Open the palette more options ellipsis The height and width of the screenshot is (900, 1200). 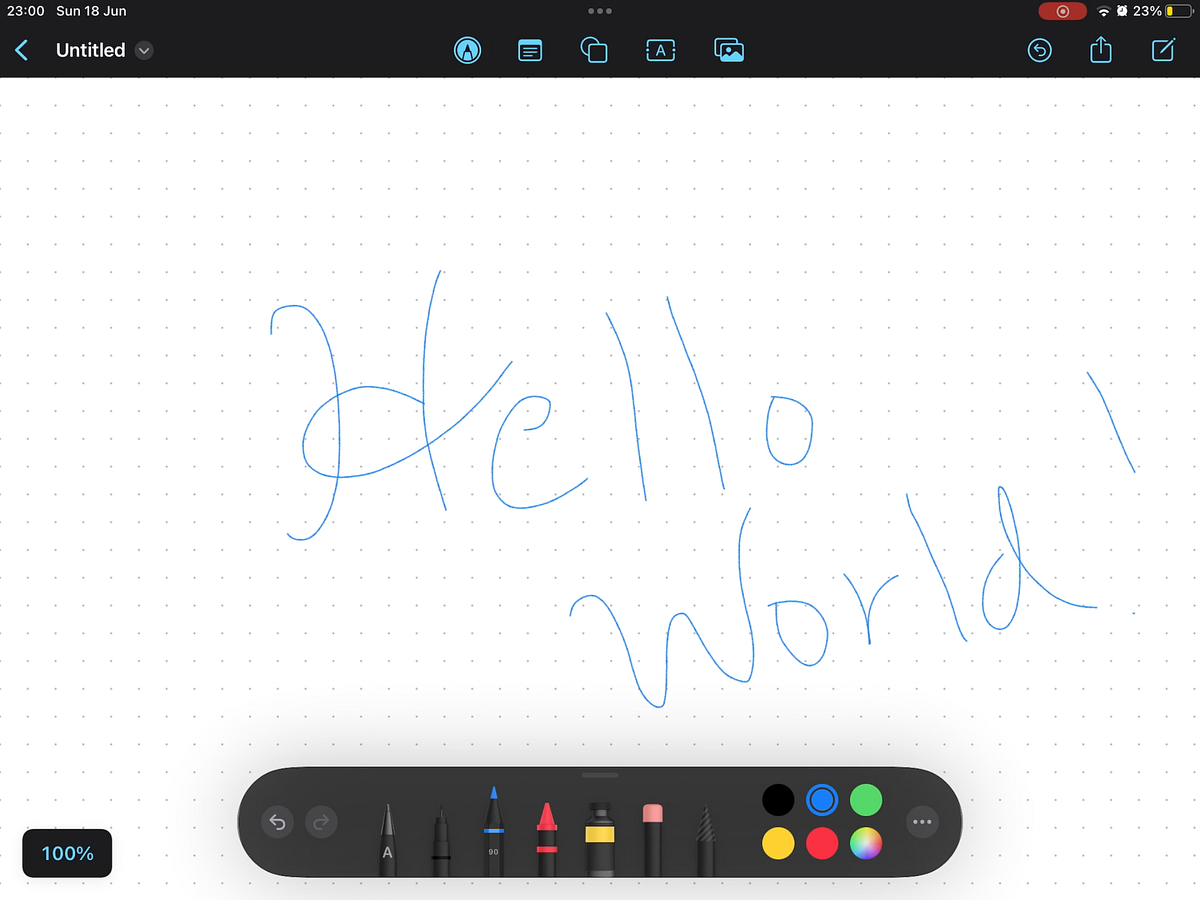pyautogui.click(x=922, y=822)
